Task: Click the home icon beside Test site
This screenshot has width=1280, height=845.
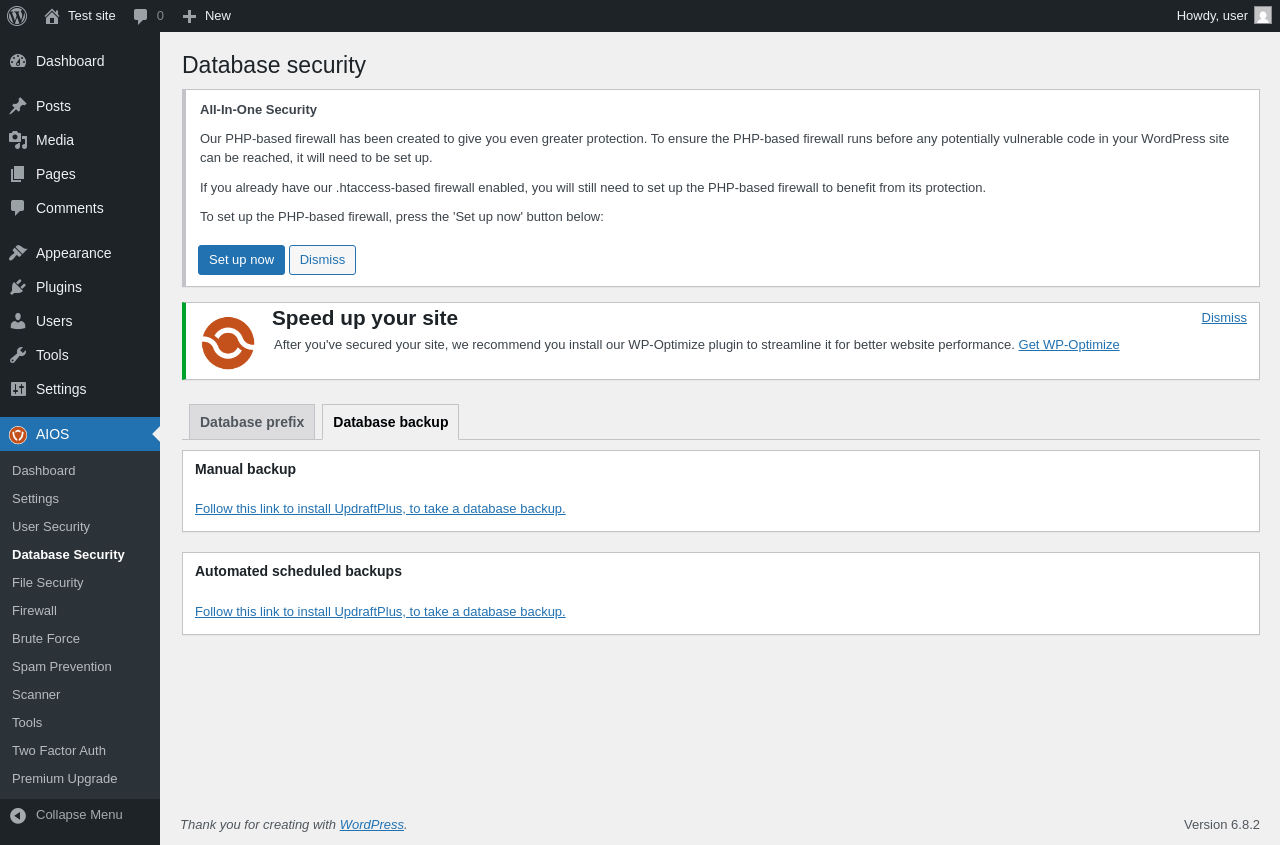Action: tap(52, 16)
